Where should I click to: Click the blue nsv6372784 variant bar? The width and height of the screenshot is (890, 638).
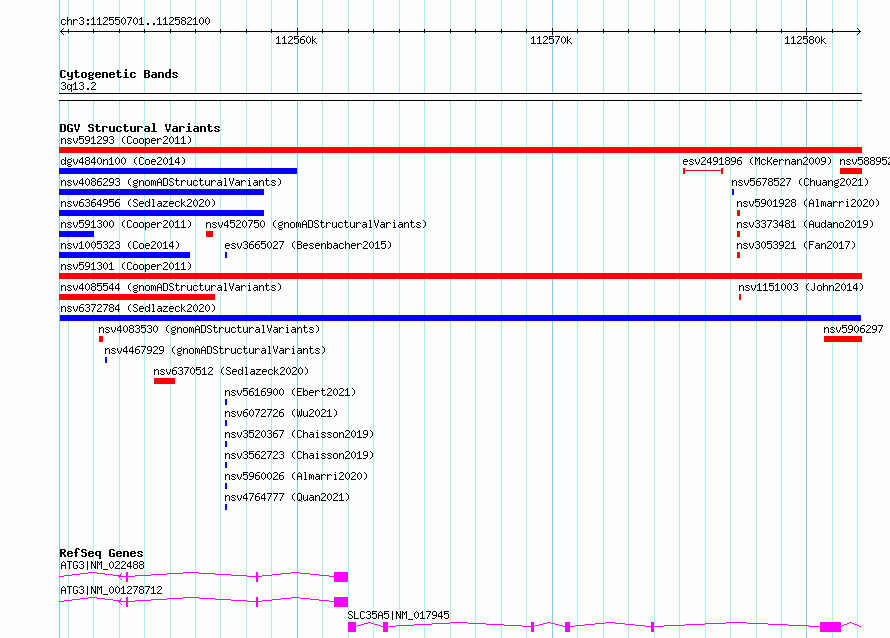point(460,318)
